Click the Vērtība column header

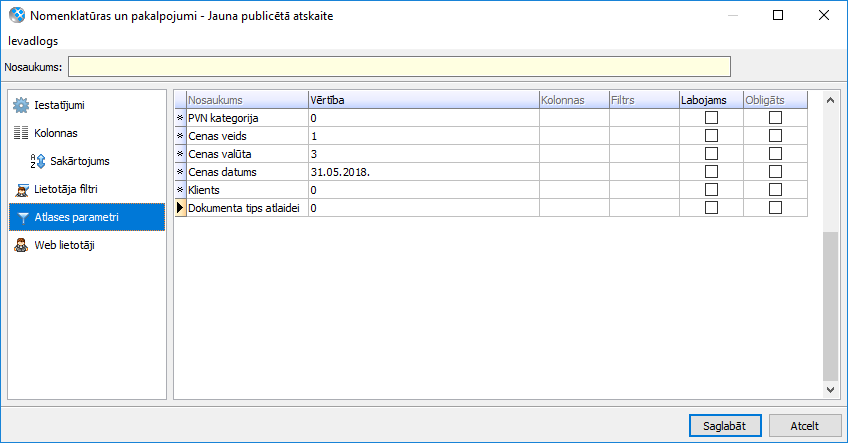(x=423, y=100)
